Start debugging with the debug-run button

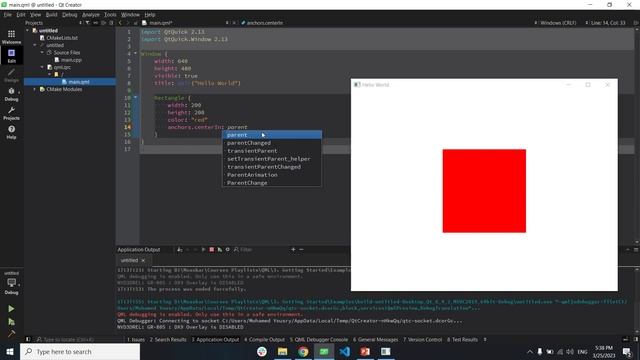pos(11,322)
